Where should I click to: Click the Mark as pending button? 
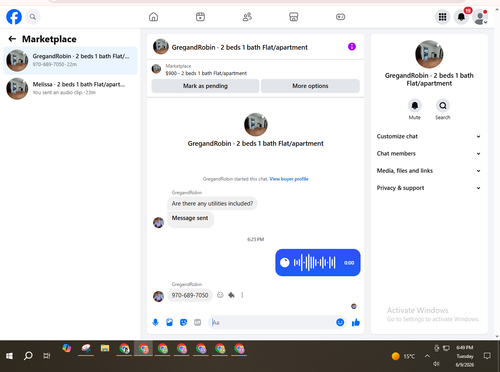click(205, 86)
